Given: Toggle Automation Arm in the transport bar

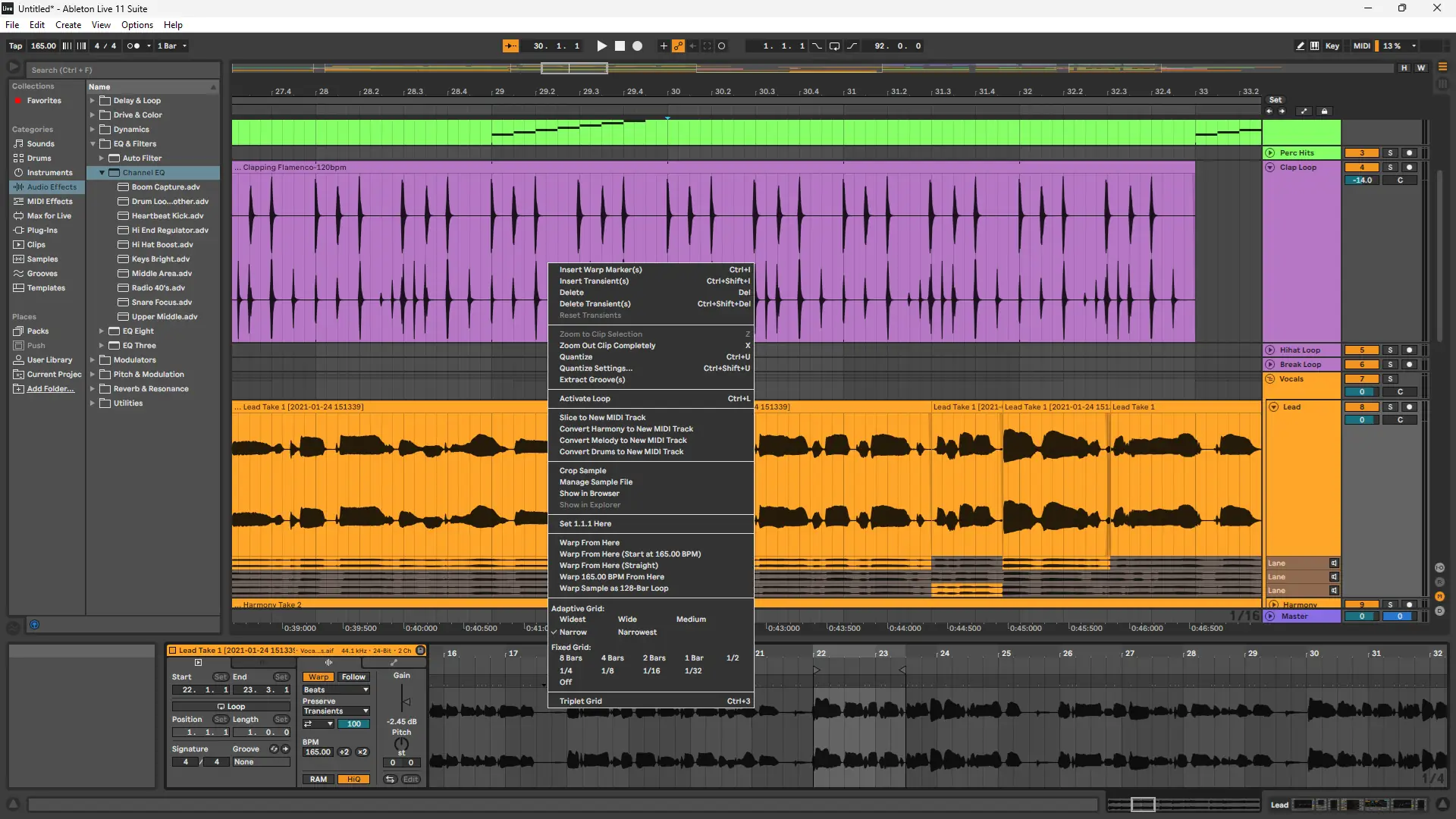Looking at the screenshot, I should click(678, 46).
